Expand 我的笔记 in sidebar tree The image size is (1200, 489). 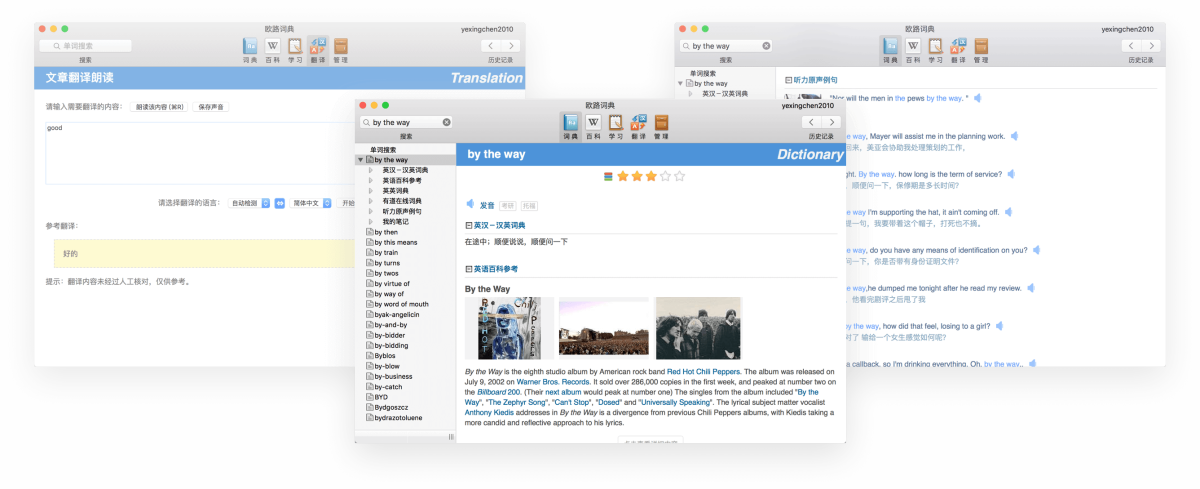[x=371, y=222]
